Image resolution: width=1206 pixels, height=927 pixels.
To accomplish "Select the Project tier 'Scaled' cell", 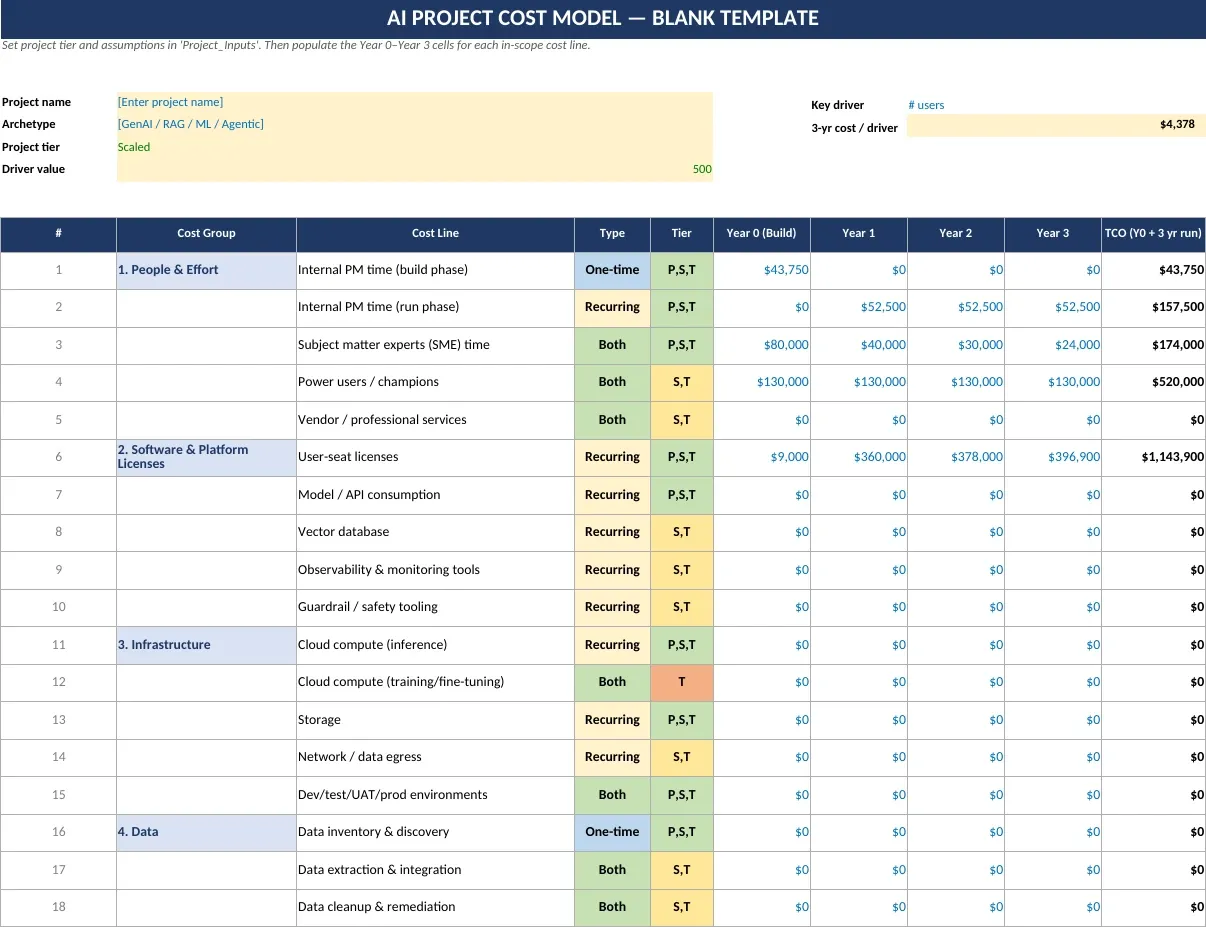I will point(415,147).
